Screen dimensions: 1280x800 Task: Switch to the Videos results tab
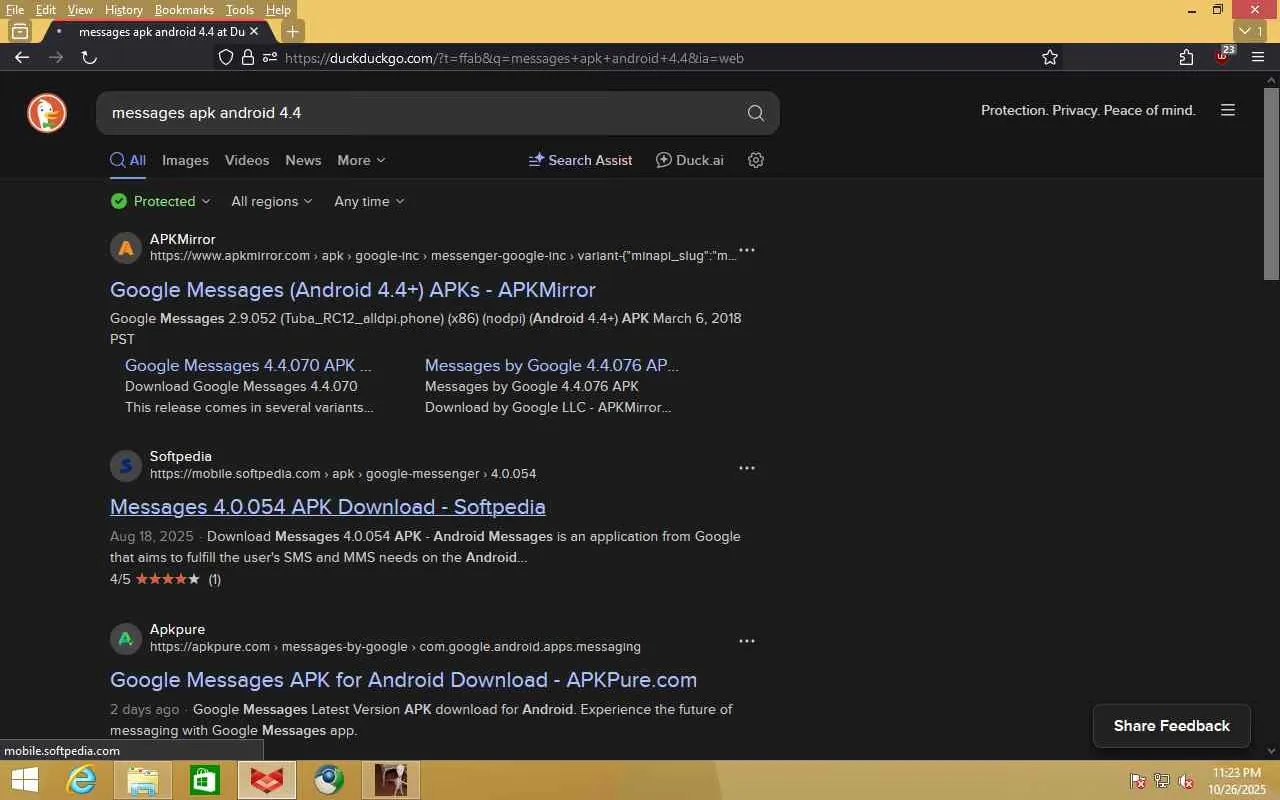[x=247, y=160]
